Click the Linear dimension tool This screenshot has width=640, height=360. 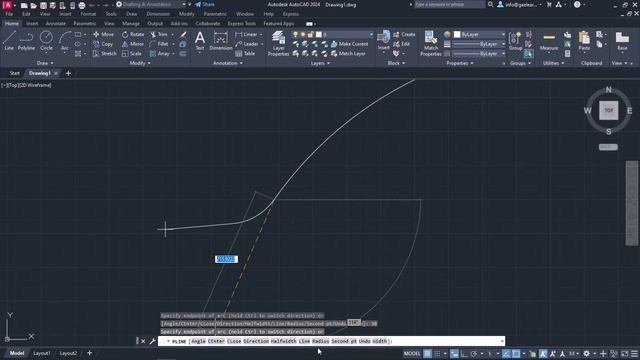[x=247, y=34]
